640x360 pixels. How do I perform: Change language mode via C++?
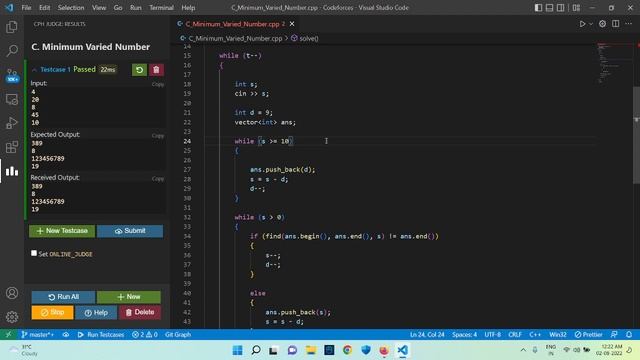coord(535,335)
